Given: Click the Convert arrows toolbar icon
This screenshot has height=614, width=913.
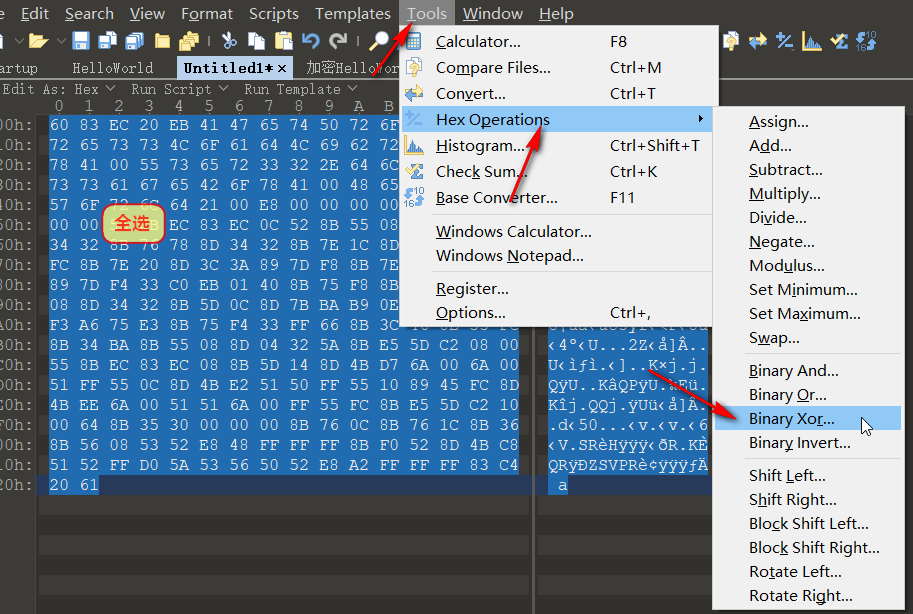Looking at the screenshot, I should click(758, 41).
